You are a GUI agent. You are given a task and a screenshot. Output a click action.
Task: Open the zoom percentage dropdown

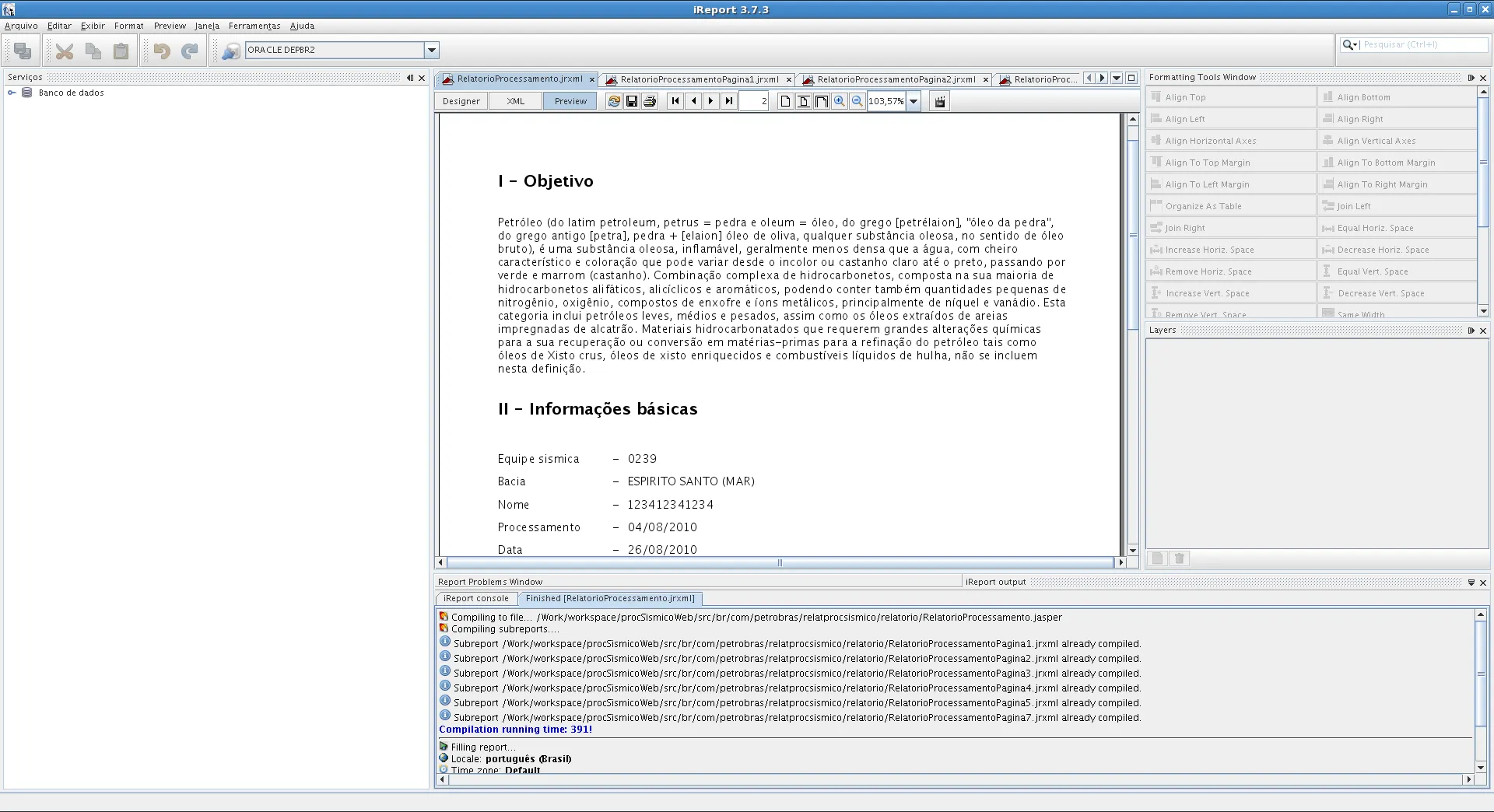tap(914, 101)
